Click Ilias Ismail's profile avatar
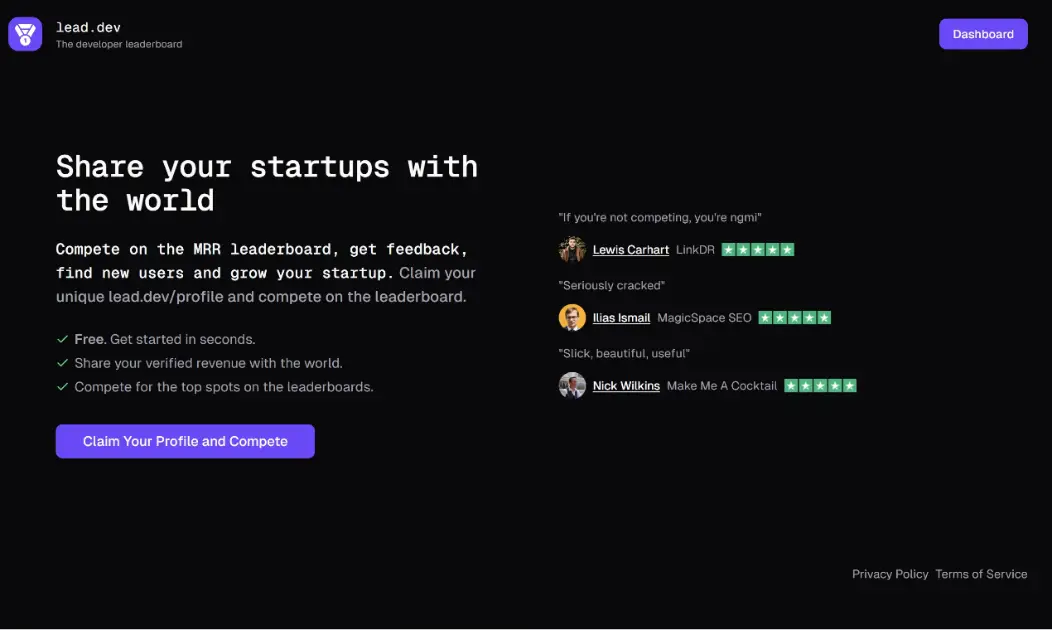This screenshot has height=630, width=1052. (572, 317)
